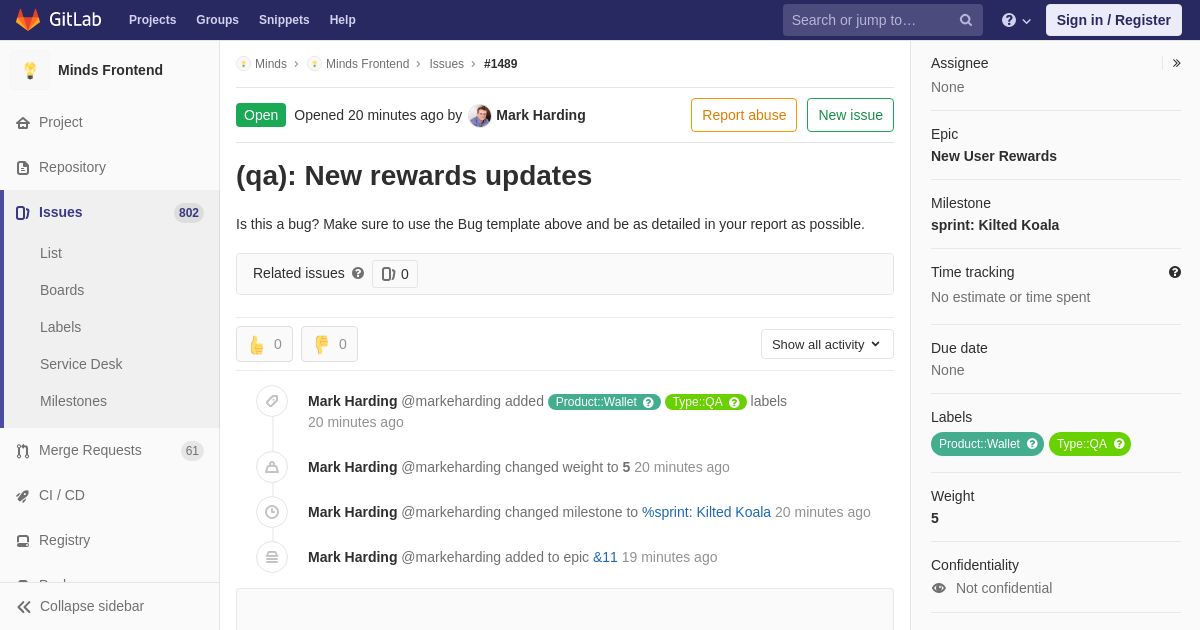This screenshot has width=1200, height=630.
Task: Give a thumbs down reaction
Action: coord(329,344)
